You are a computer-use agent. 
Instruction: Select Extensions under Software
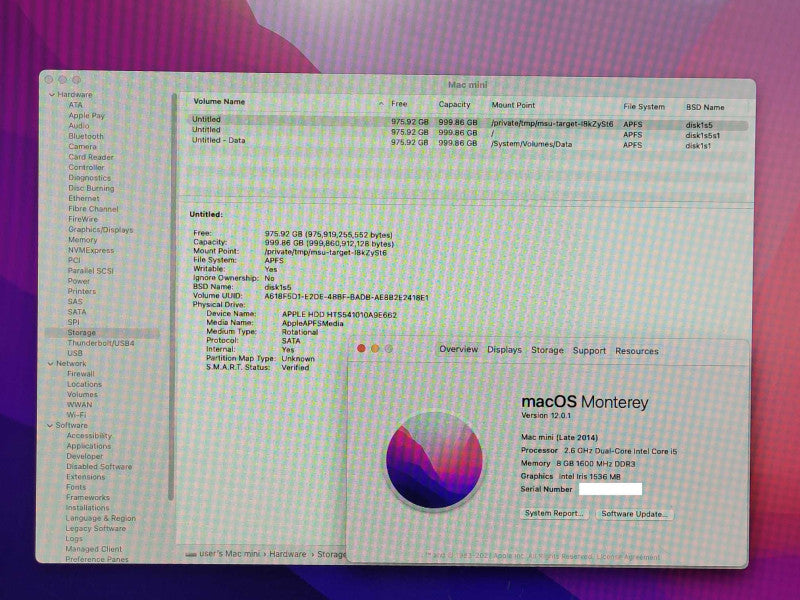click(85, 477)
